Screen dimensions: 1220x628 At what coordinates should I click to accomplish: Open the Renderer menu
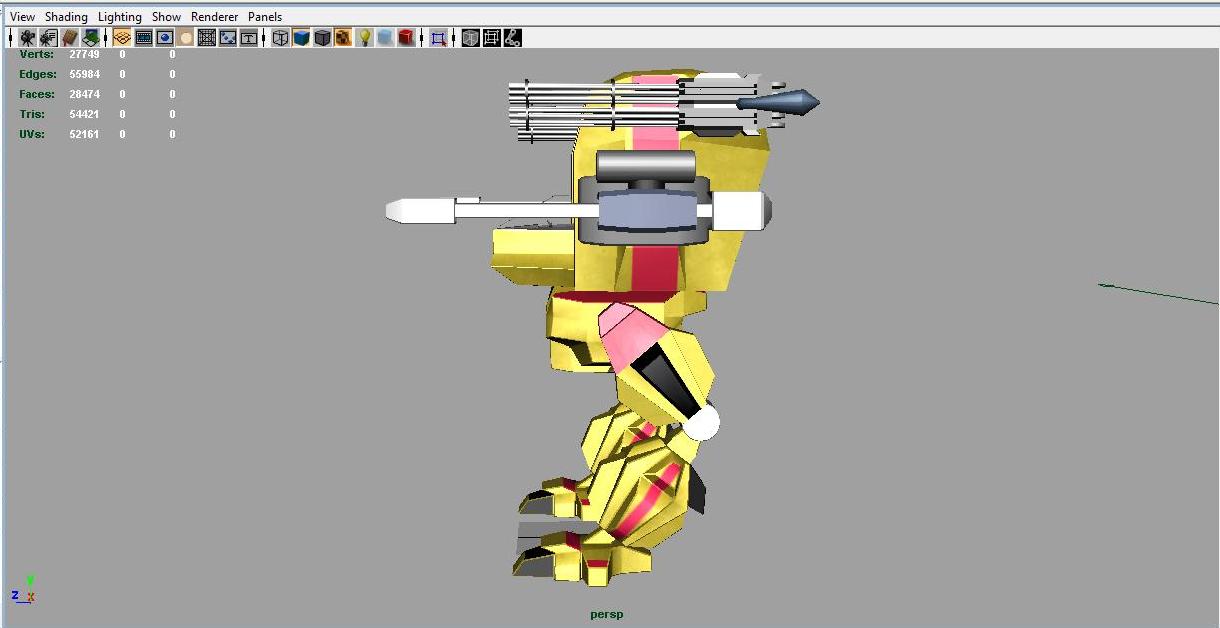pos(215,17)
